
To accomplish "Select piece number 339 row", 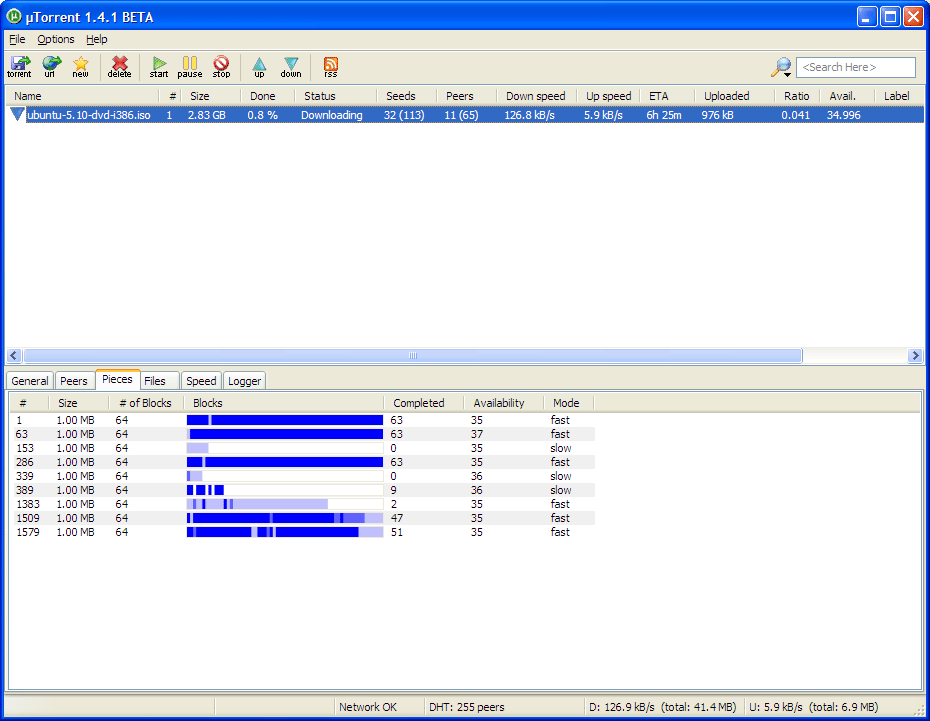I will tap(302, 476).
